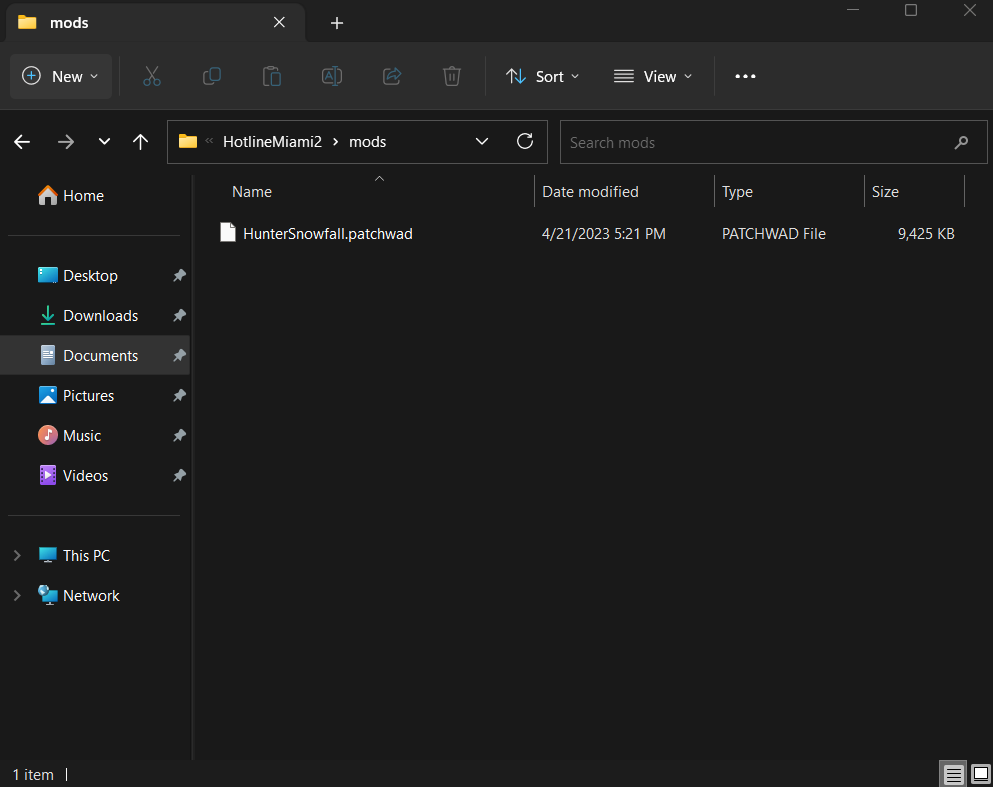Screen dimensions: 993x787
Task: Switch to details view layout
Action: (x=954, y=774)
